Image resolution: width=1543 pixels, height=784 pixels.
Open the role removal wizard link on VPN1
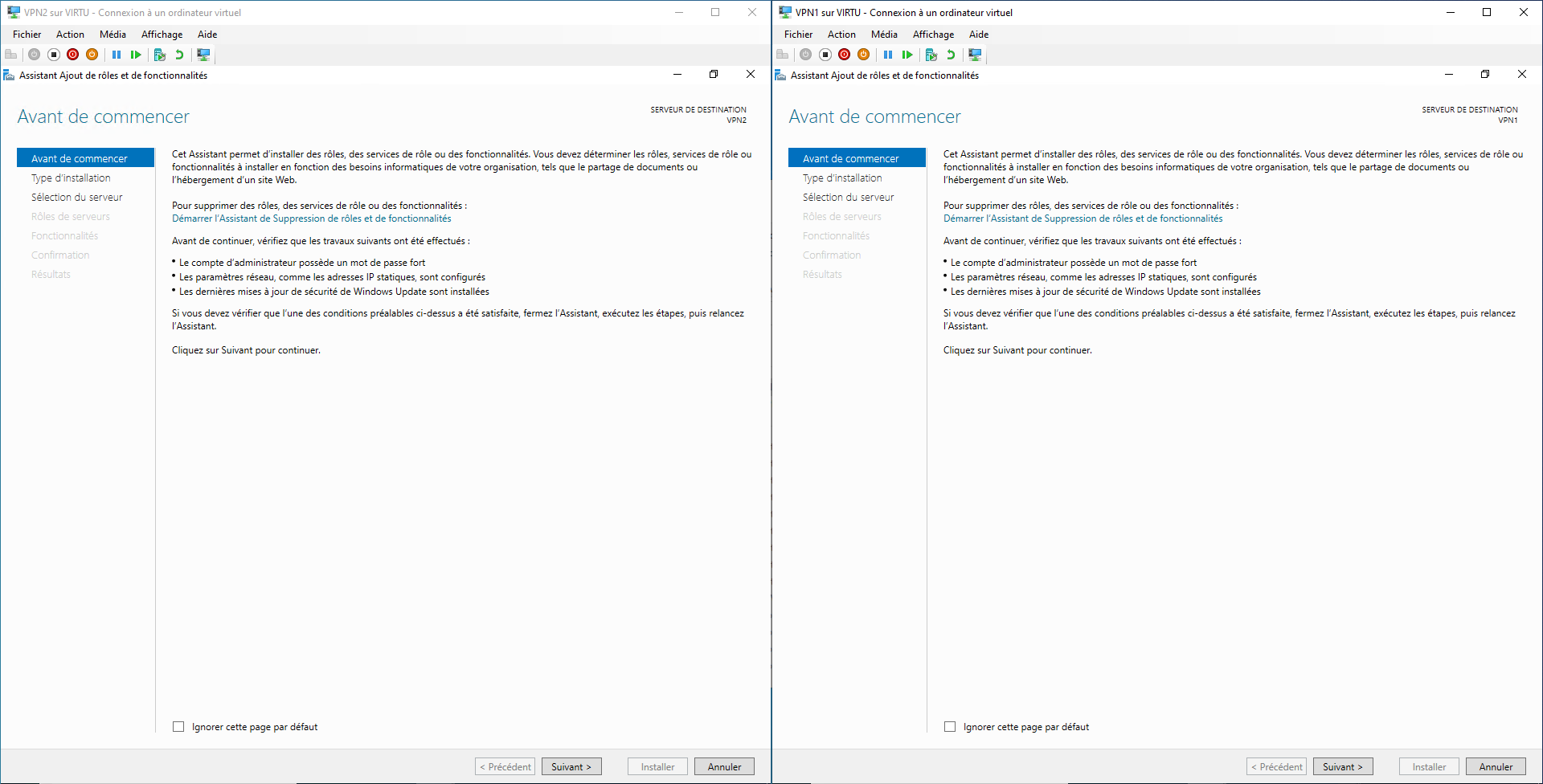(x=1083, y=218)
